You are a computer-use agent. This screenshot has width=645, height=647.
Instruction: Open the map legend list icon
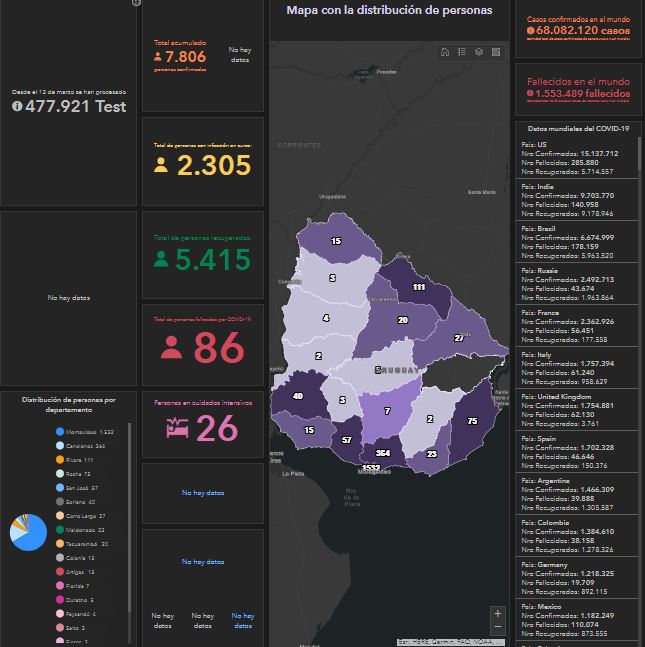point(461,52)
